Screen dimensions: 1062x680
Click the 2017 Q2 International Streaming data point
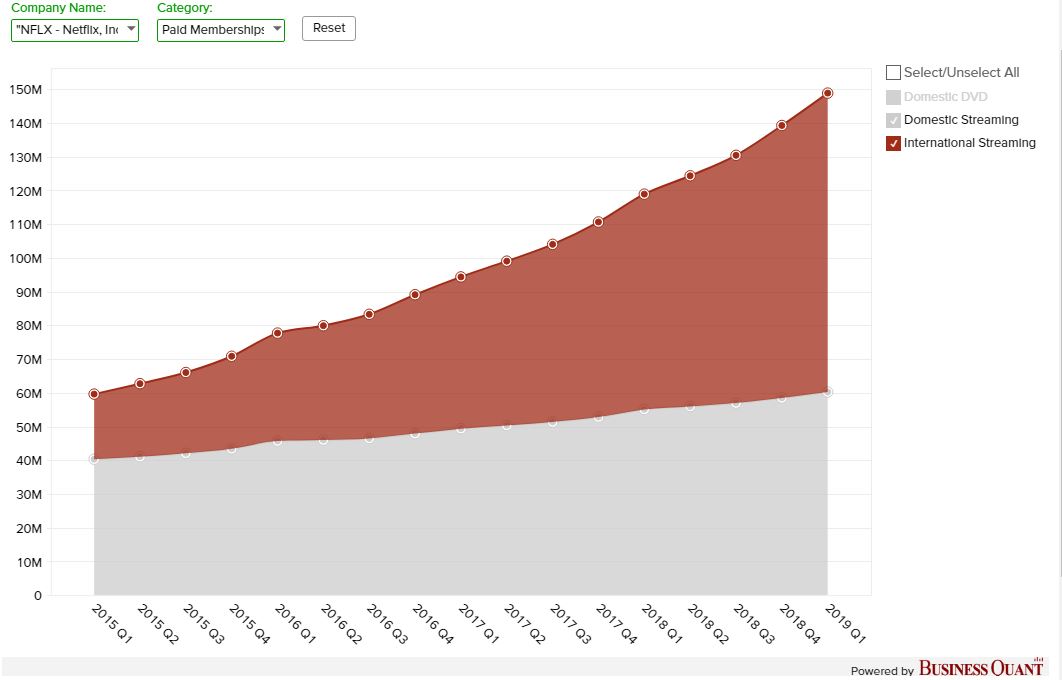click(507, 261)
